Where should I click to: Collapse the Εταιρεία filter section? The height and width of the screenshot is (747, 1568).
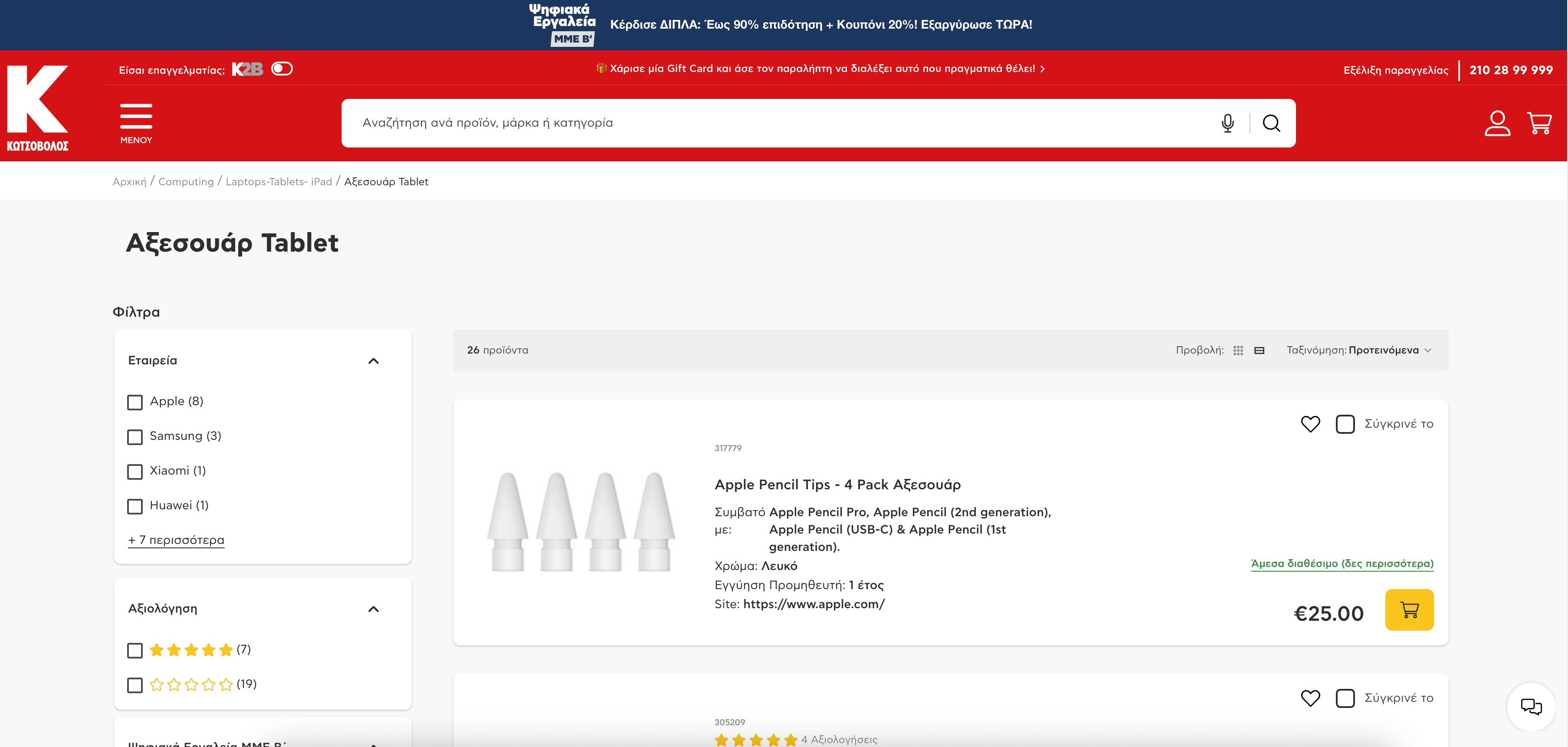point(373,361)
